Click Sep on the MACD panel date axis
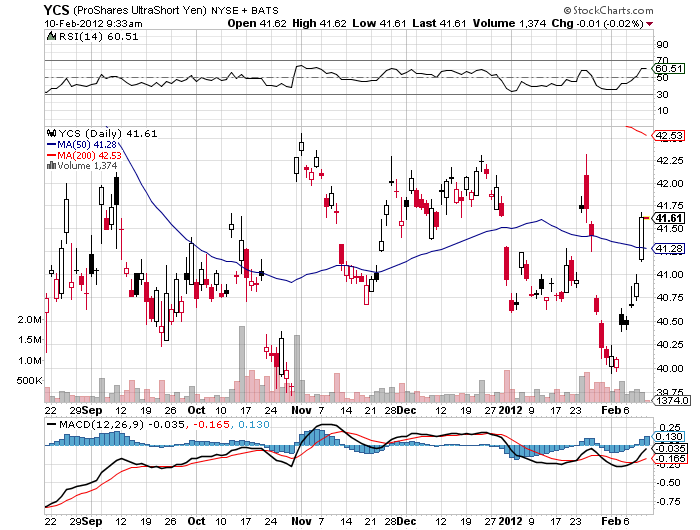Image resolution: width=700 pixels, height=530 pixels. (93, 521)
